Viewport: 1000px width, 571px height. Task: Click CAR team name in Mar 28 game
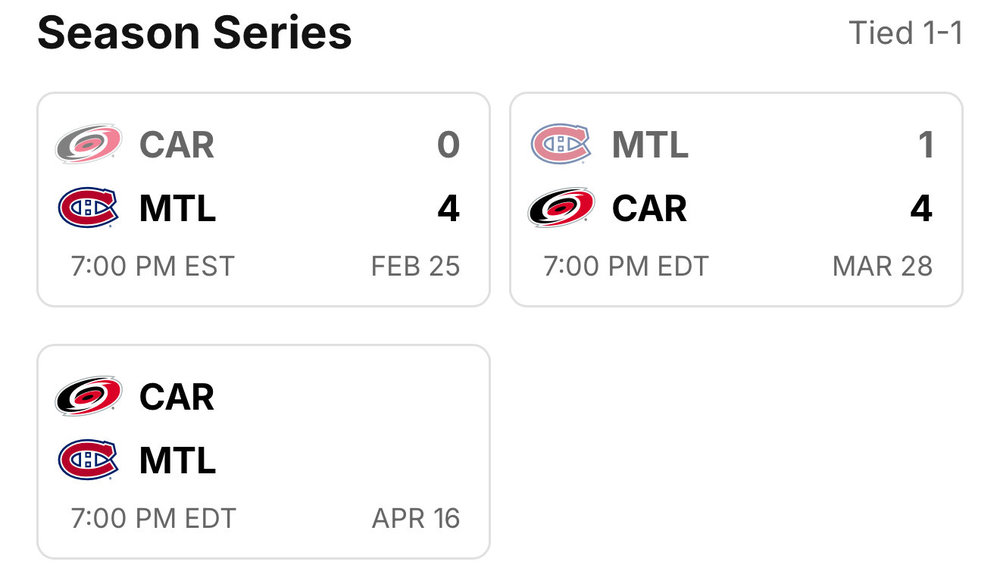(649, 208)
